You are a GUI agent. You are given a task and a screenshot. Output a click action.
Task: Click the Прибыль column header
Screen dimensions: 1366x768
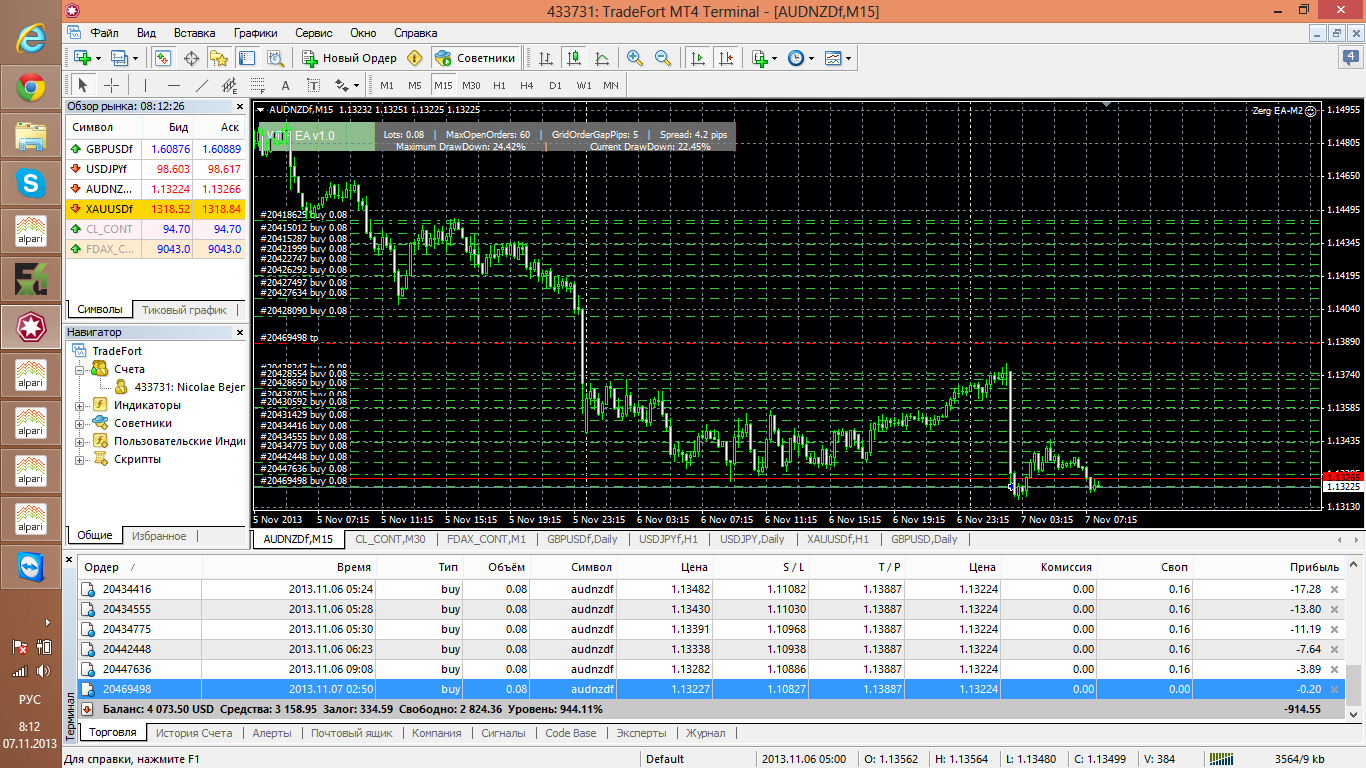pyautogui.click(x=1315, y=567)
